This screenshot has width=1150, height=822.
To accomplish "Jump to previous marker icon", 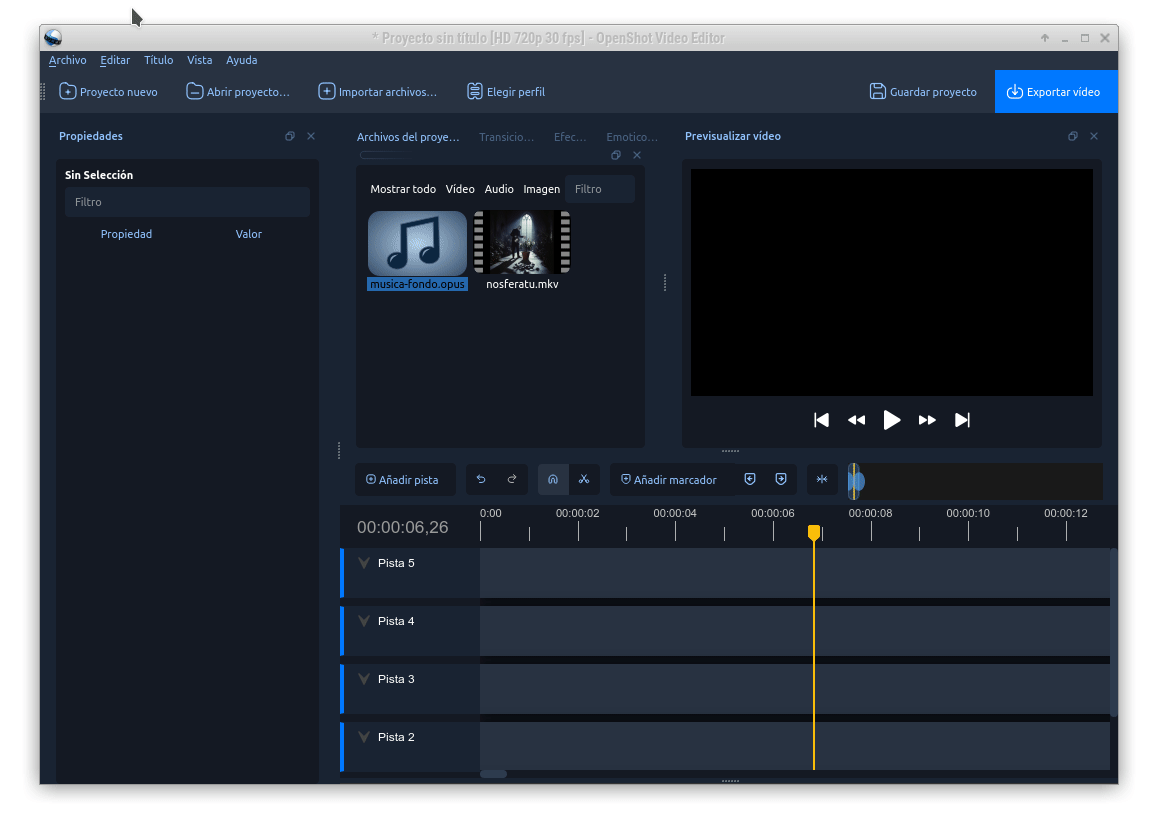I will coord(750,480).
